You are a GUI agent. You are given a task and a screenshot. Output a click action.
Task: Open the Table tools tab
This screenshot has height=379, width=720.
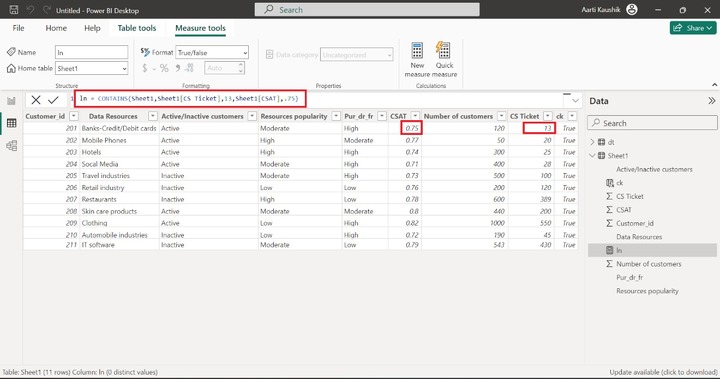point(137,28)
